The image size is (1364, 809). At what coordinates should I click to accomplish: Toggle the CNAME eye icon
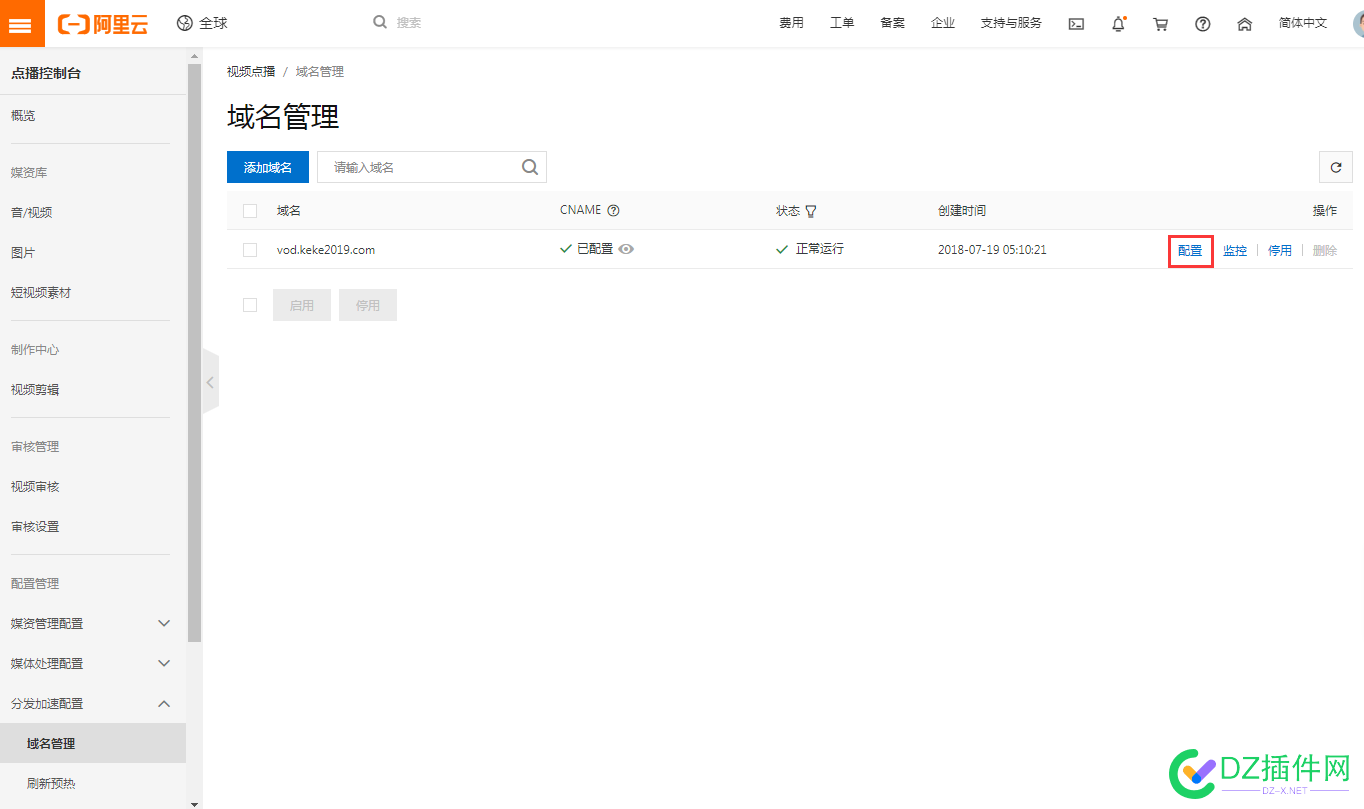[x=626, y=249]
